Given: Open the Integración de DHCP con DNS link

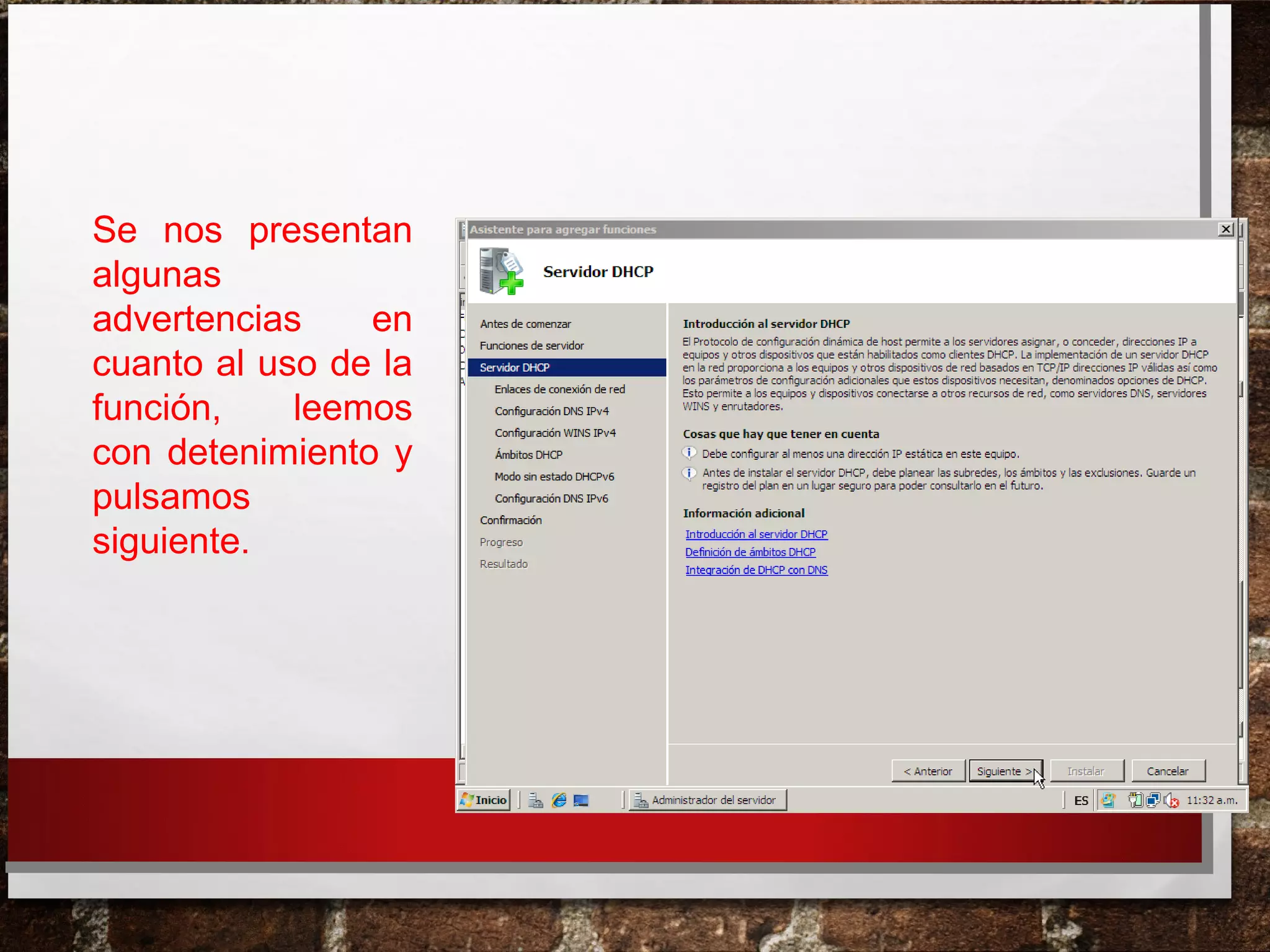Looking at the screenshot, I should point(756,570).
